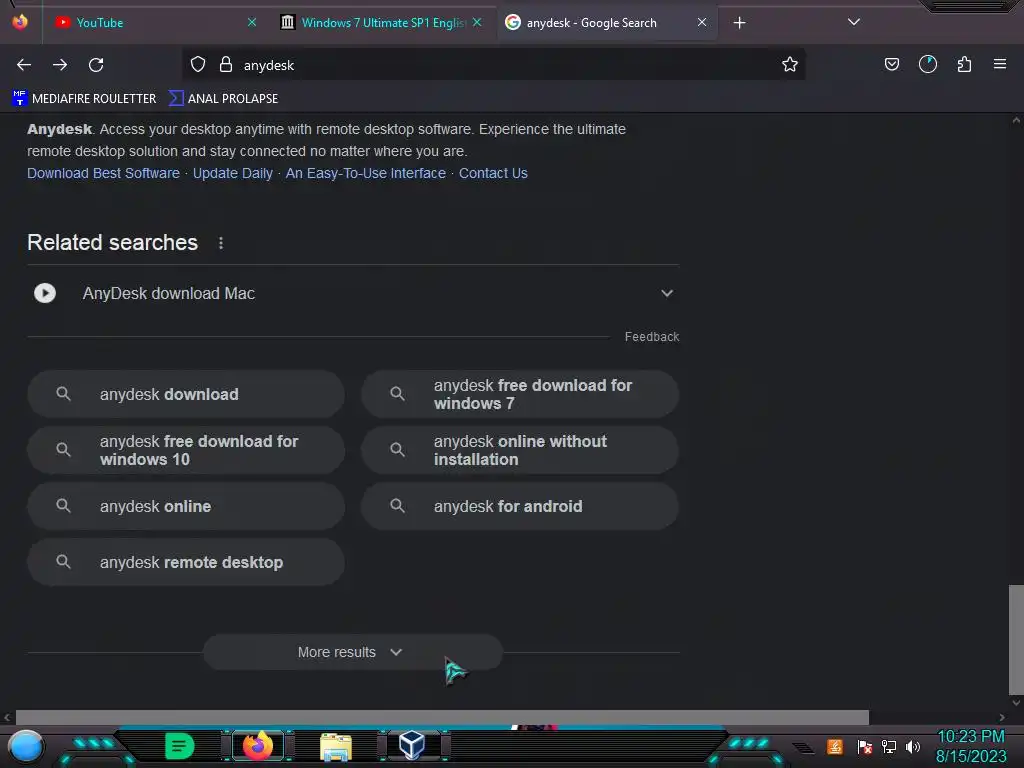Search anydesk online without installation
The image size is (1024, 768).
tap(520, 450)
